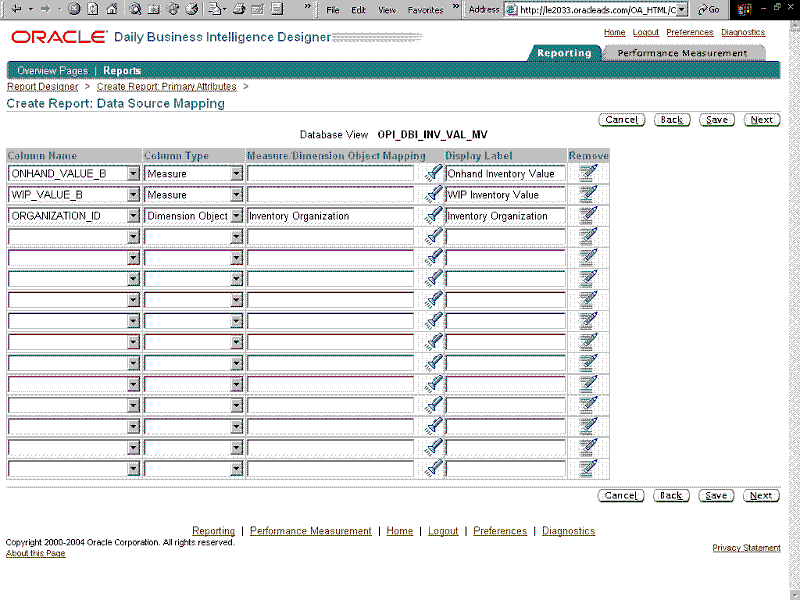Open mapping search flashlight for ONHAND_VALUE_B row
Screen dimensions: 800x600
(x=433, y=173)
